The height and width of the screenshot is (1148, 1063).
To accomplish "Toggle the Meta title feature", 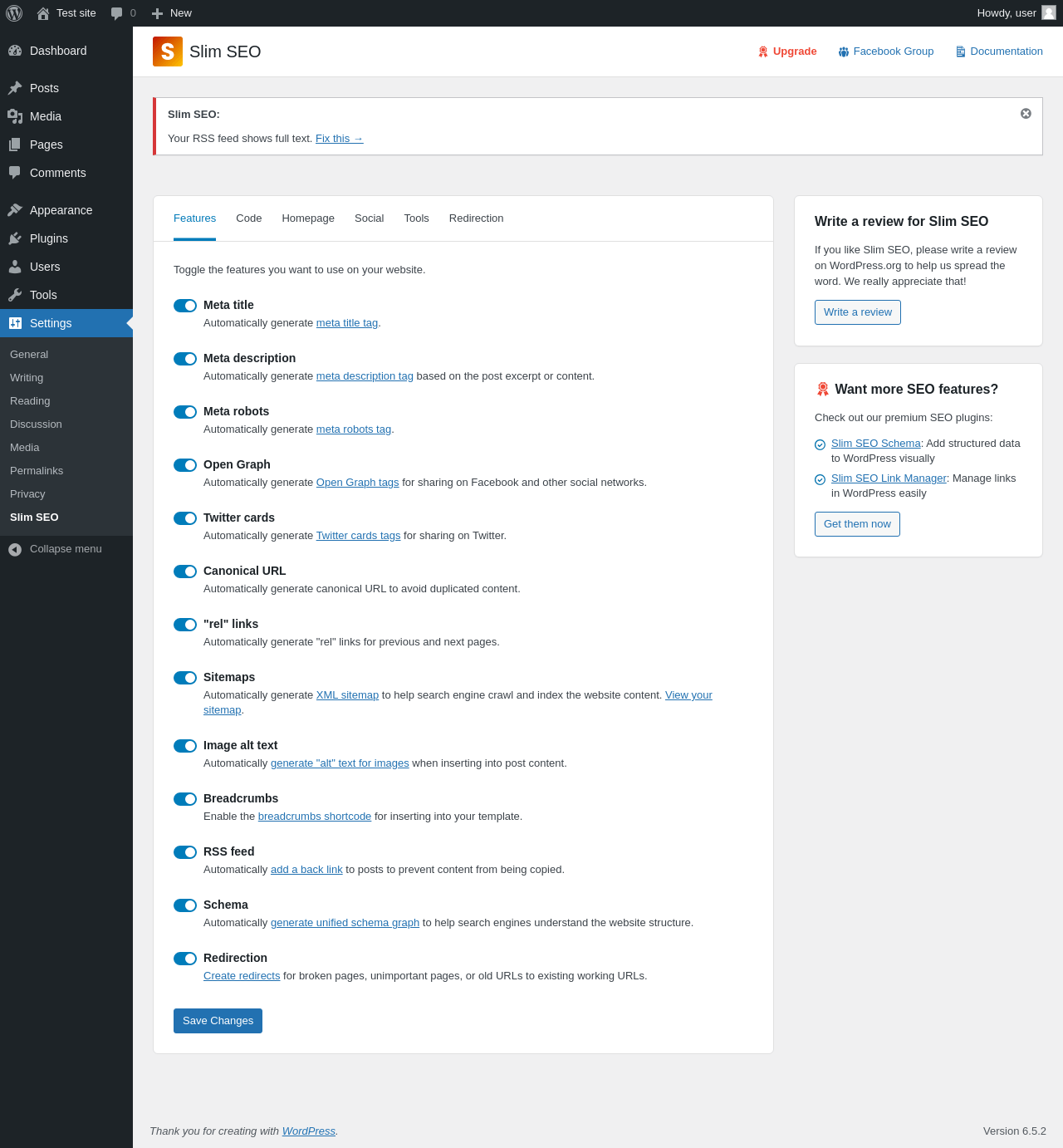I will tap(185, 306).
